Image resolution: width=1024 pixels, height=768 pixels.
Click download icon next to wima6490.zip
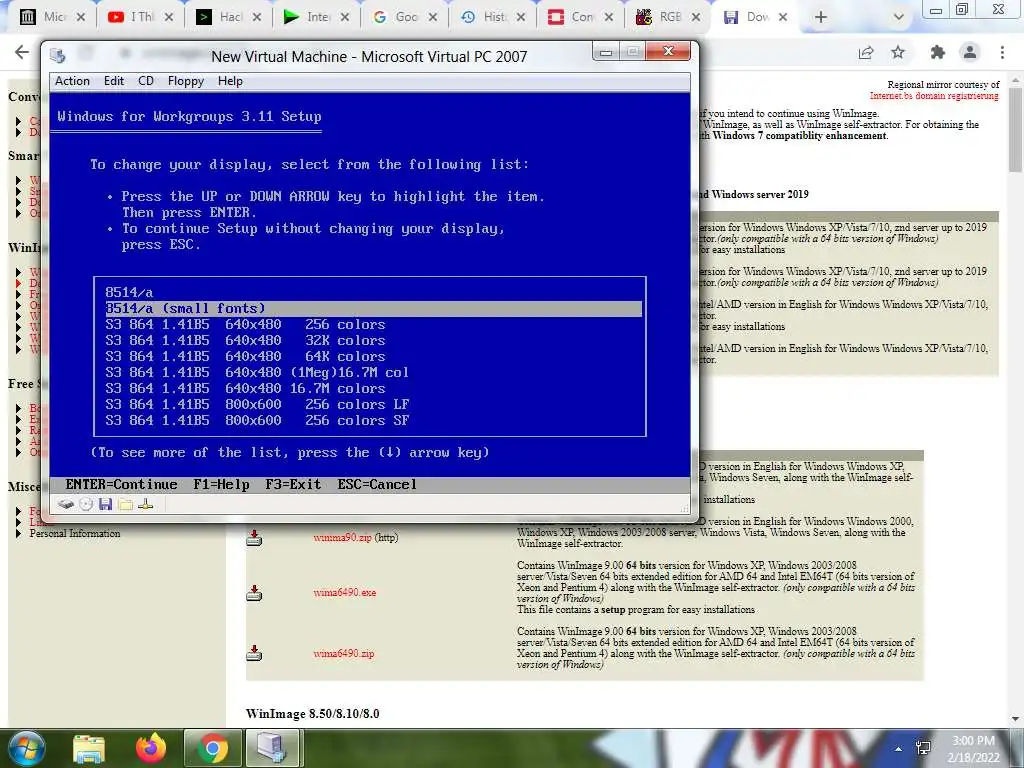point(254,653)
